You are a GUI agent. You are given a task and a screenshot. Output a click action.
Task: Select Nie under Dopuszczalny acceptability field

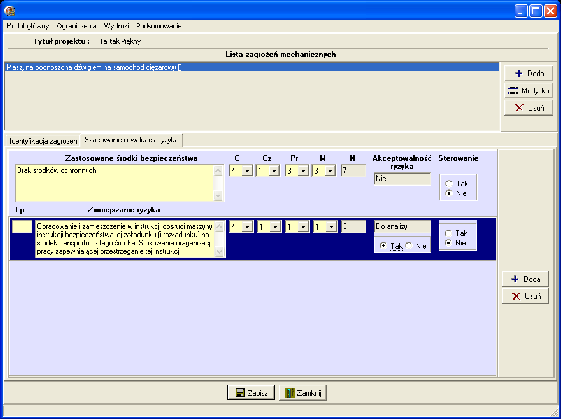[x=409, y=246]
